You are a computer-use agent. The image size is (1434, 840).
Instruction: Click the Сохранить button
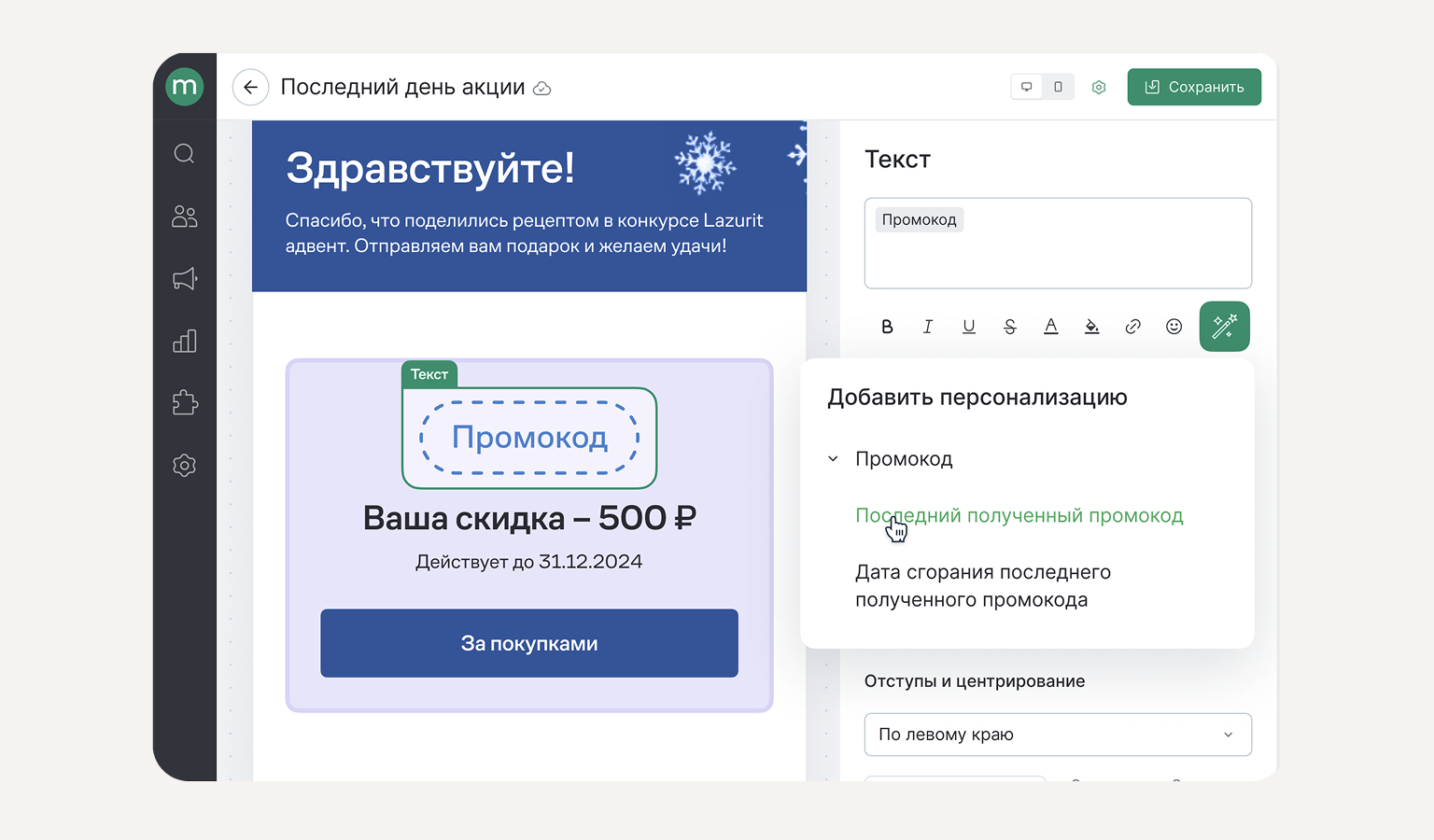(1193, 88)
